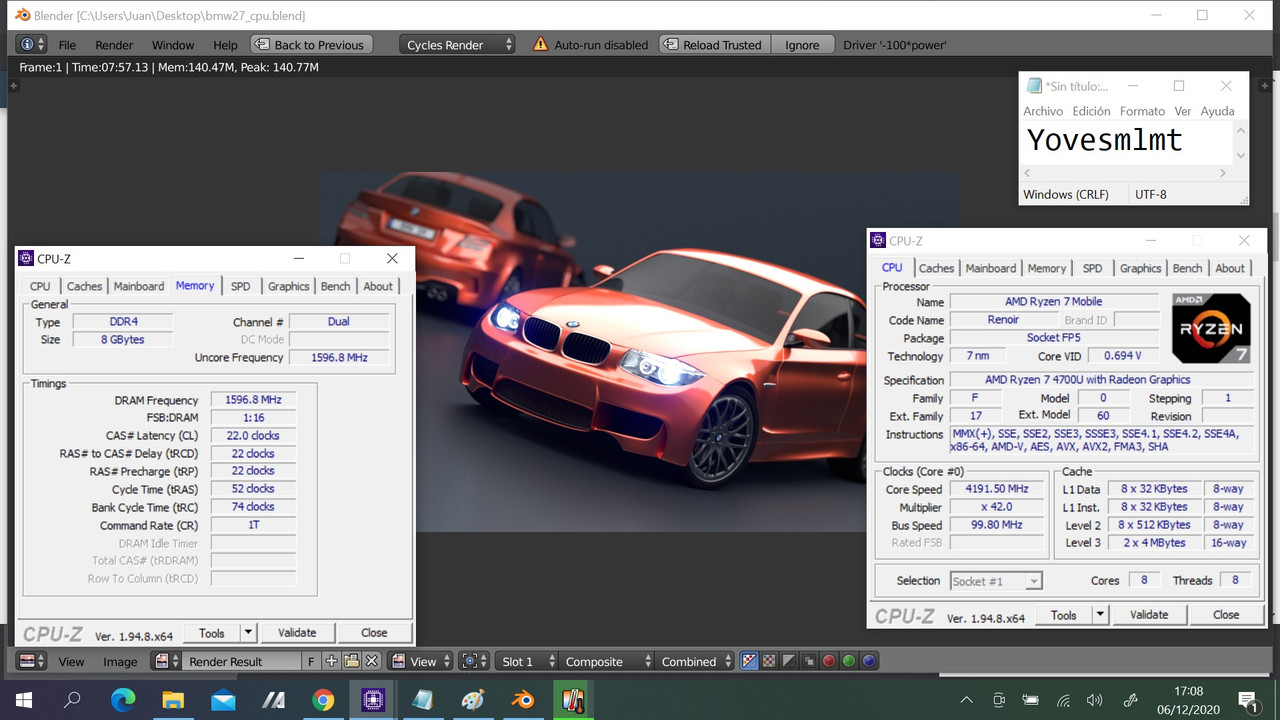Expand Tools dropdown arrow in Memory CPU-Z window

[249, 633]
